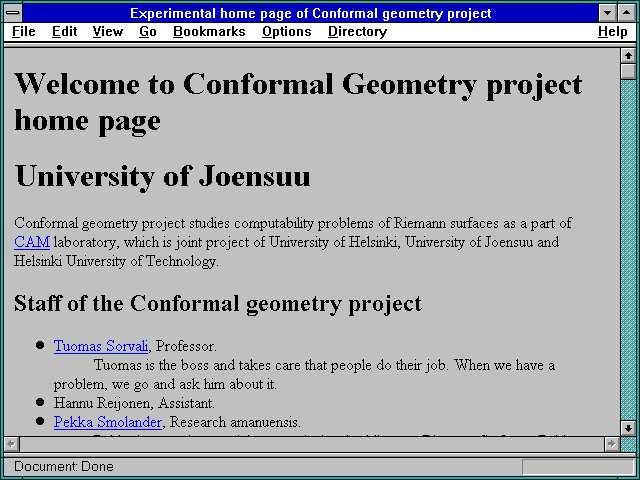Open the File menu

[x=24, y=31]
